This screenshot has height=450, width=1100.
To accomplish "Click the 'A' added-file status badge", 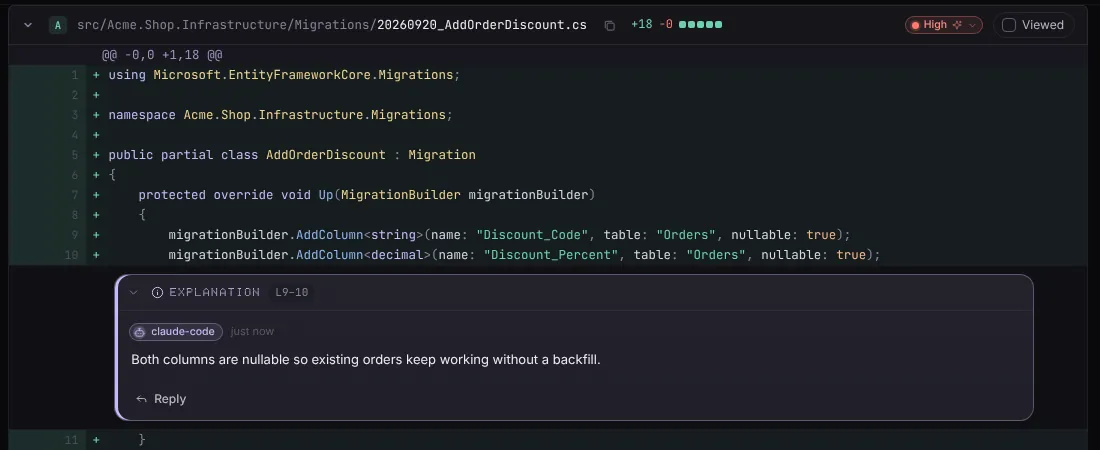I will click(x=58, y=25).
